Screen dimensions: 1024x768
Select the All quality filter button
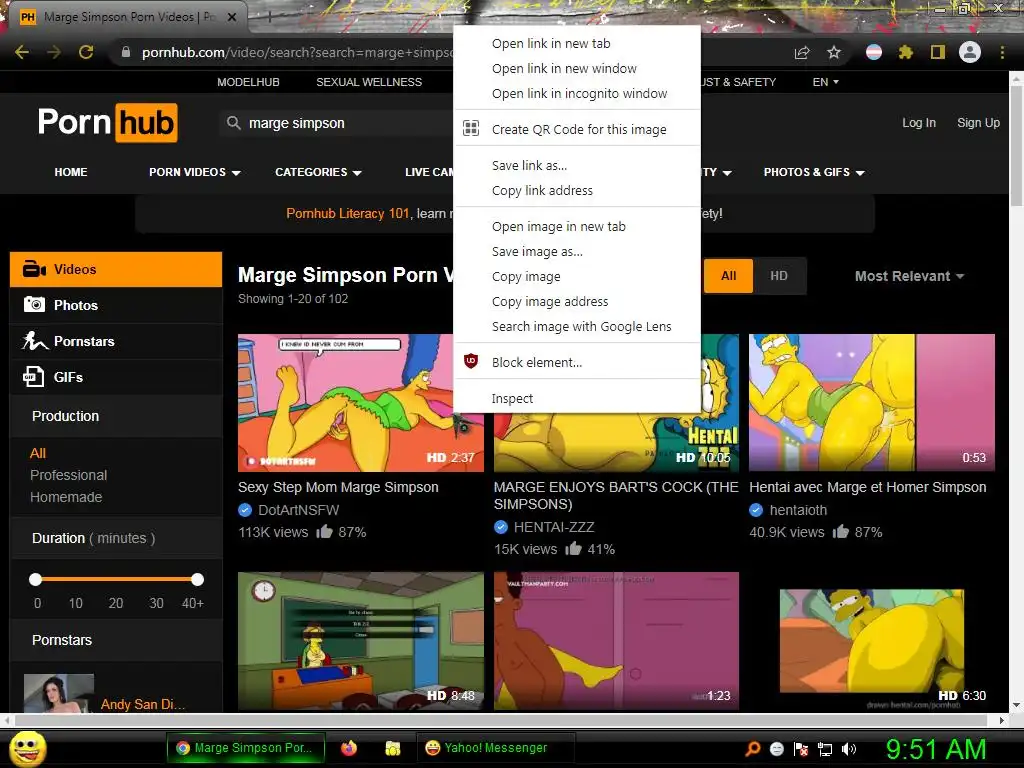728,276
